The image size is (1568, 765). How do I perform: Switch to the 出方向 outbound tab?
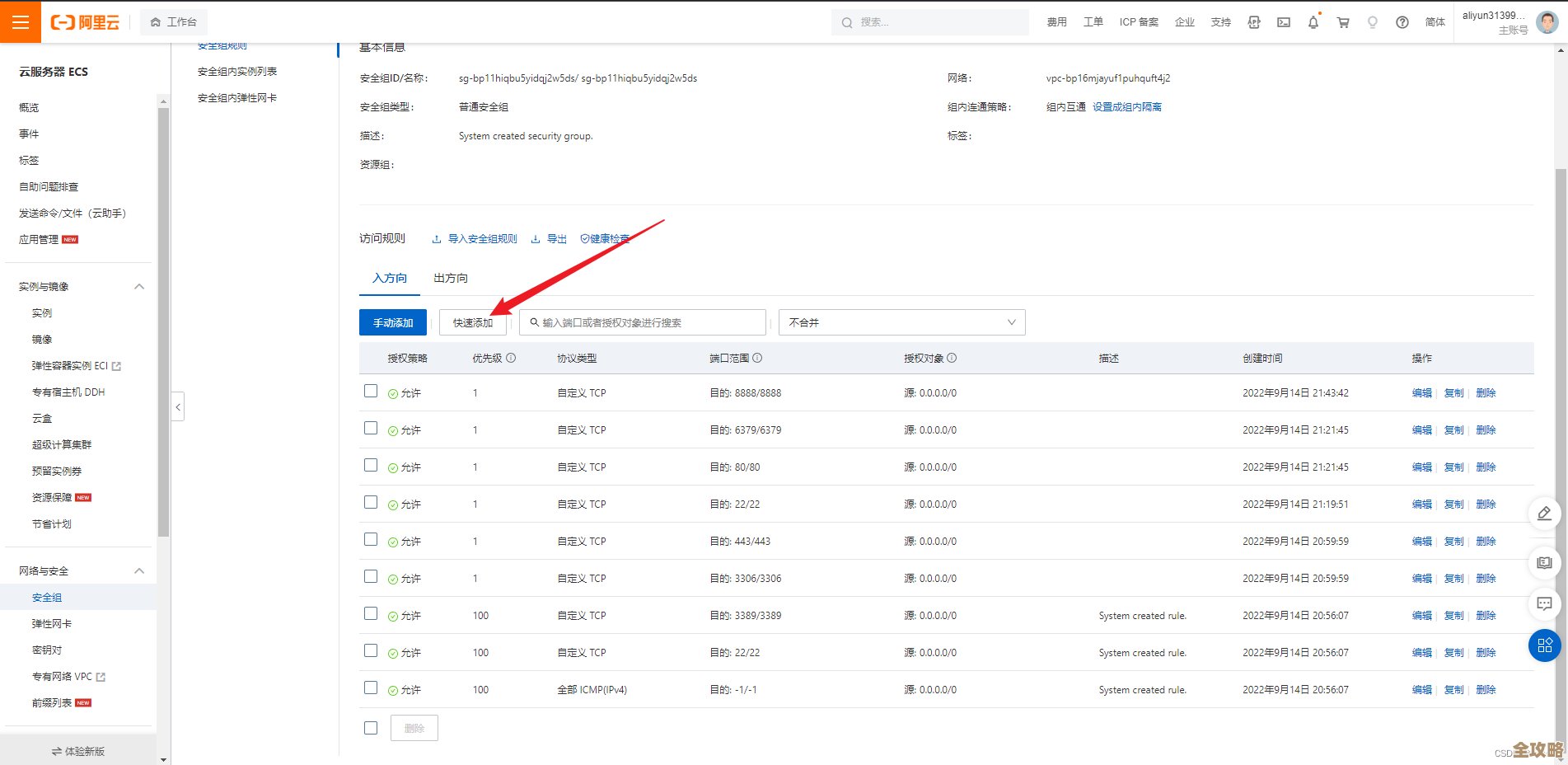coord(450,279)
